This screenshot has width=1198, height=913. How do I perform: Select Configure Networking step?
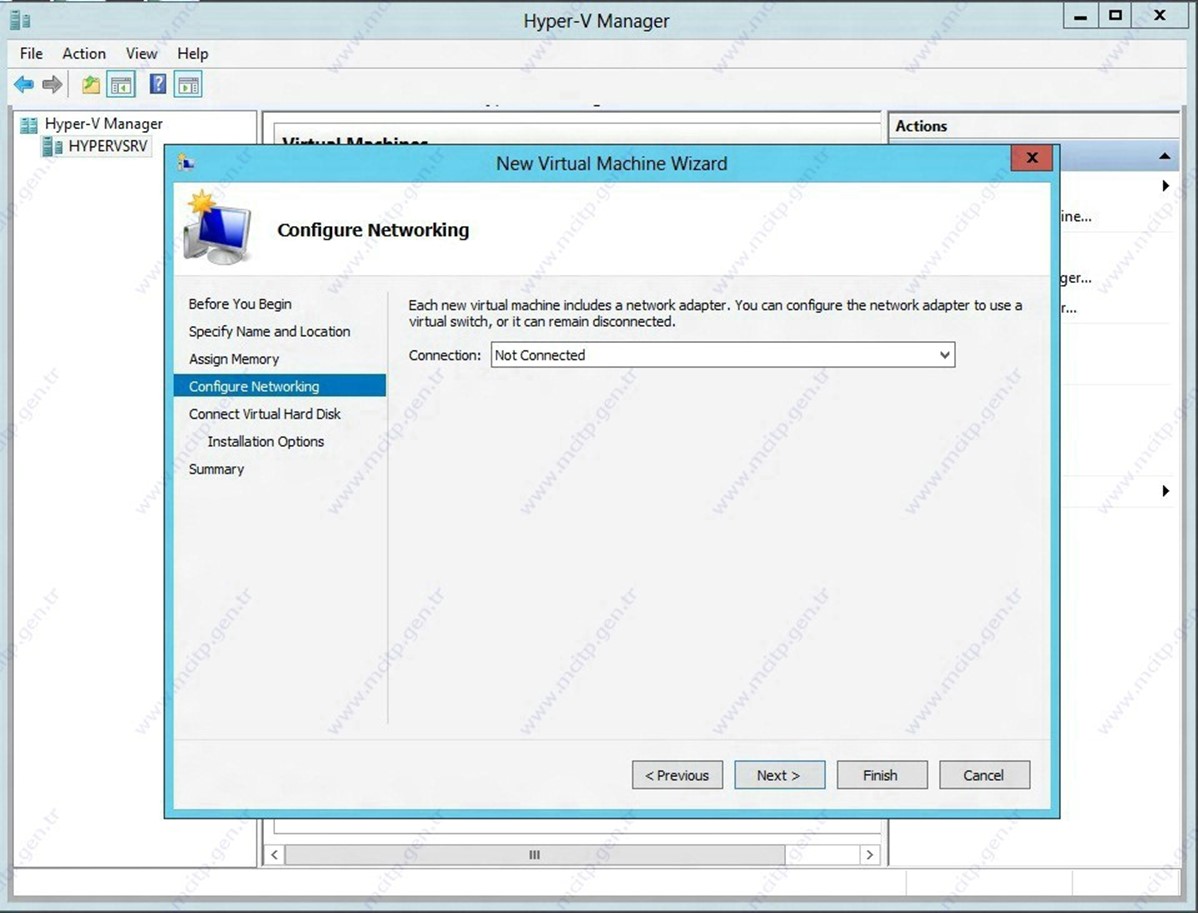pyautogui.click(x=280, y=386)
